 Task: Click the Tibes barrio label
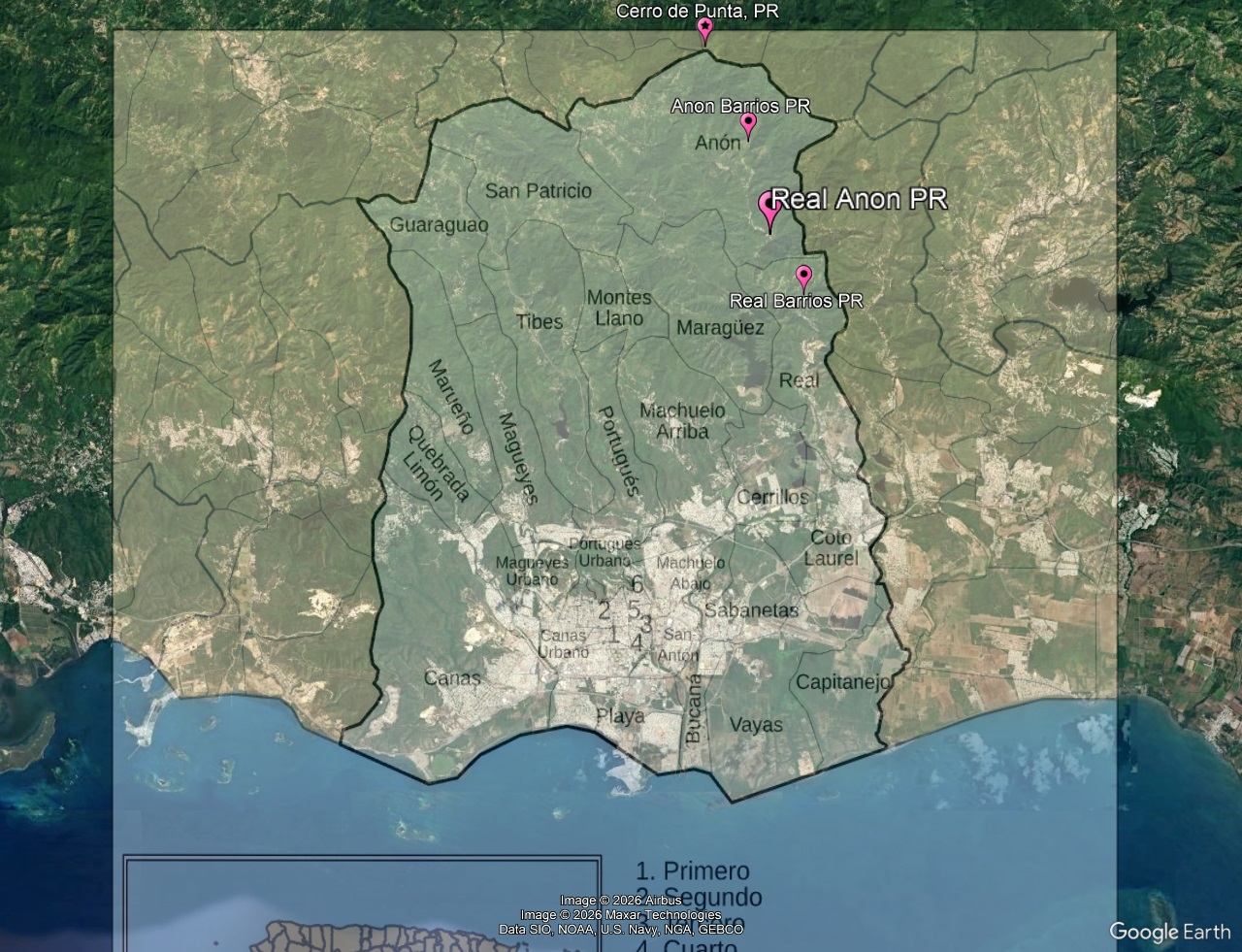[539, 321]
